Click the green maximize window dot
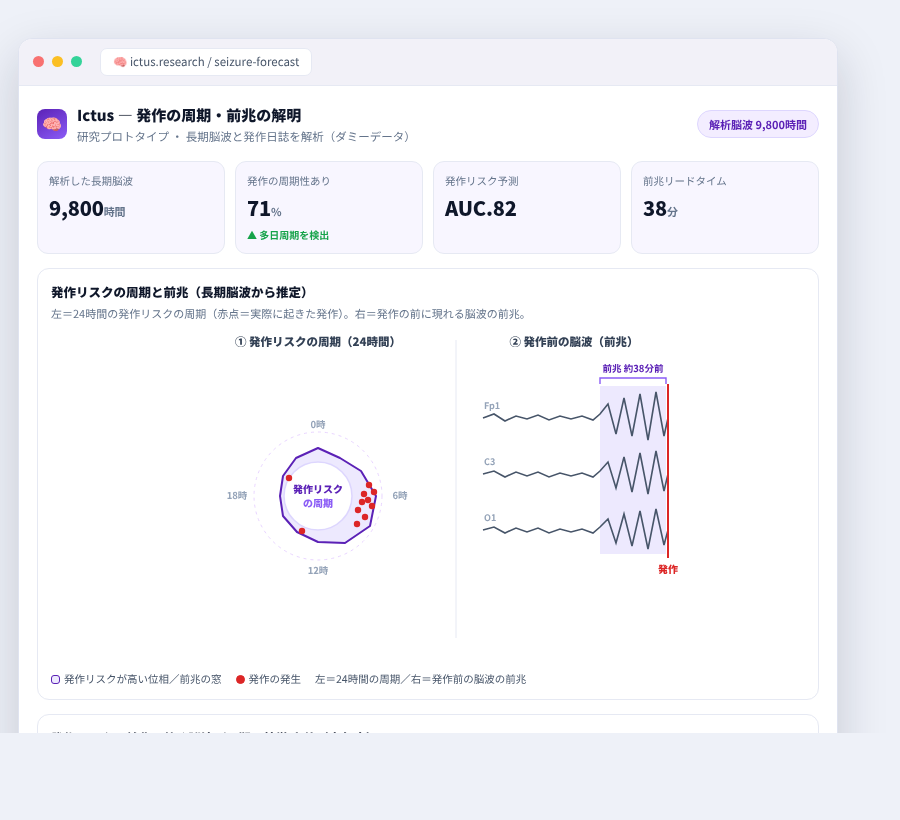Image resolution: width=900 pixels, height=820 pixels. pos(76,61)
